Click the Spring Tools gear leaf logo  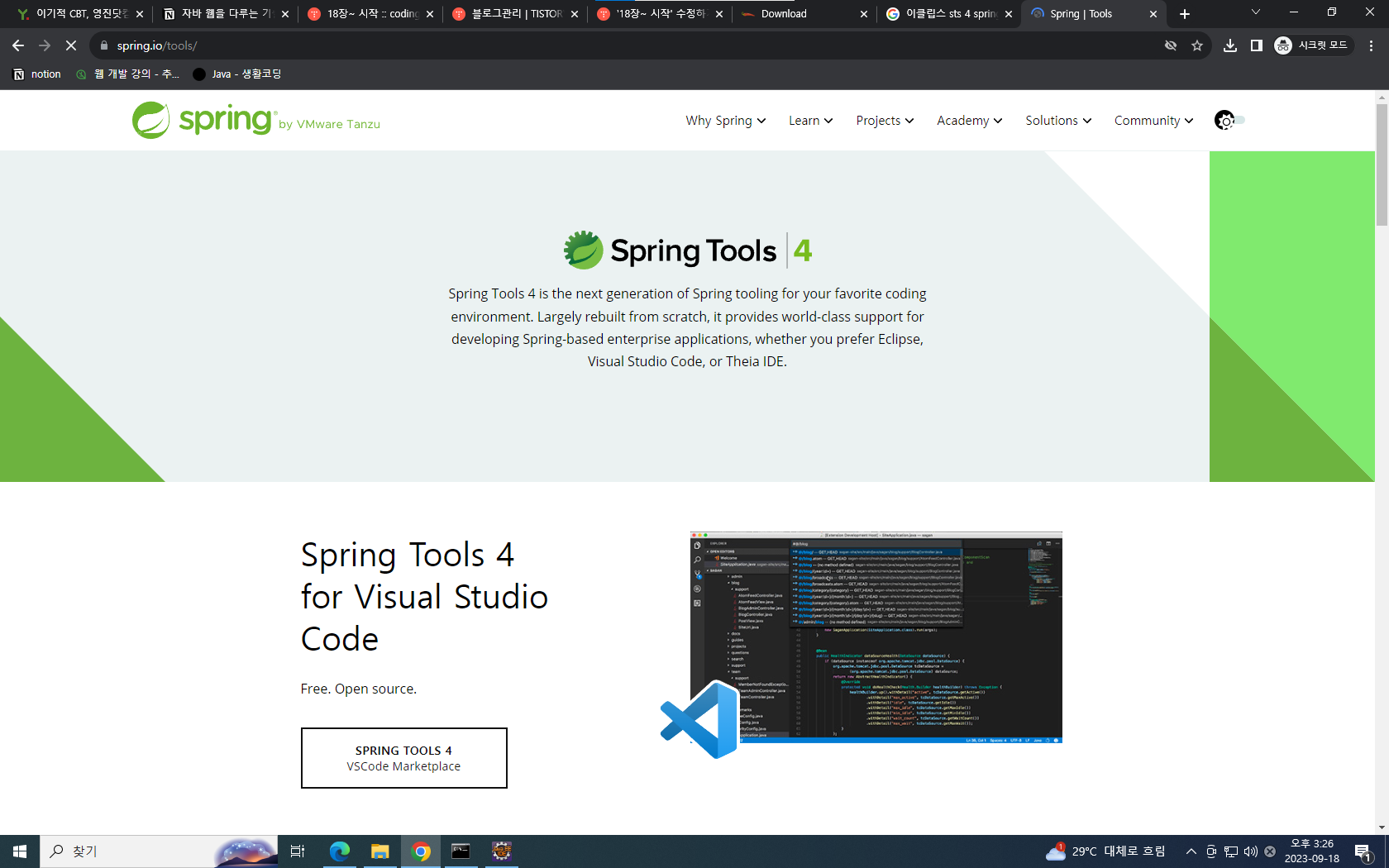coord(584,250)
